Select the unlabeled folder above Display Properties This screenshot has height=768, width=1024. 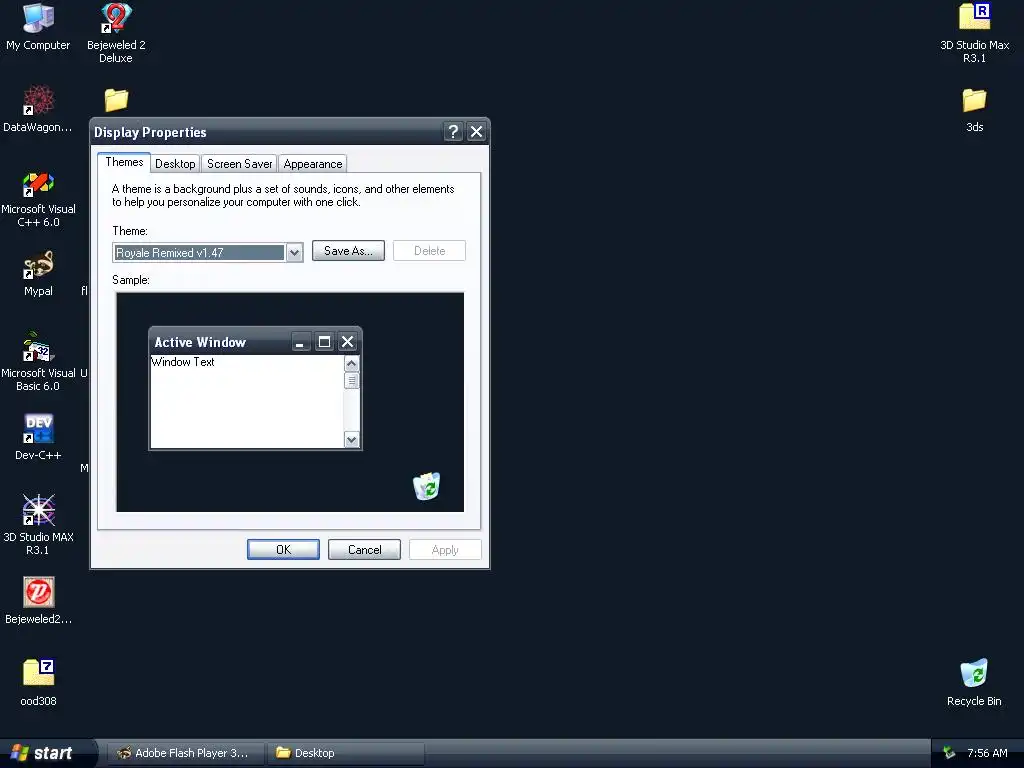[116, 100]
